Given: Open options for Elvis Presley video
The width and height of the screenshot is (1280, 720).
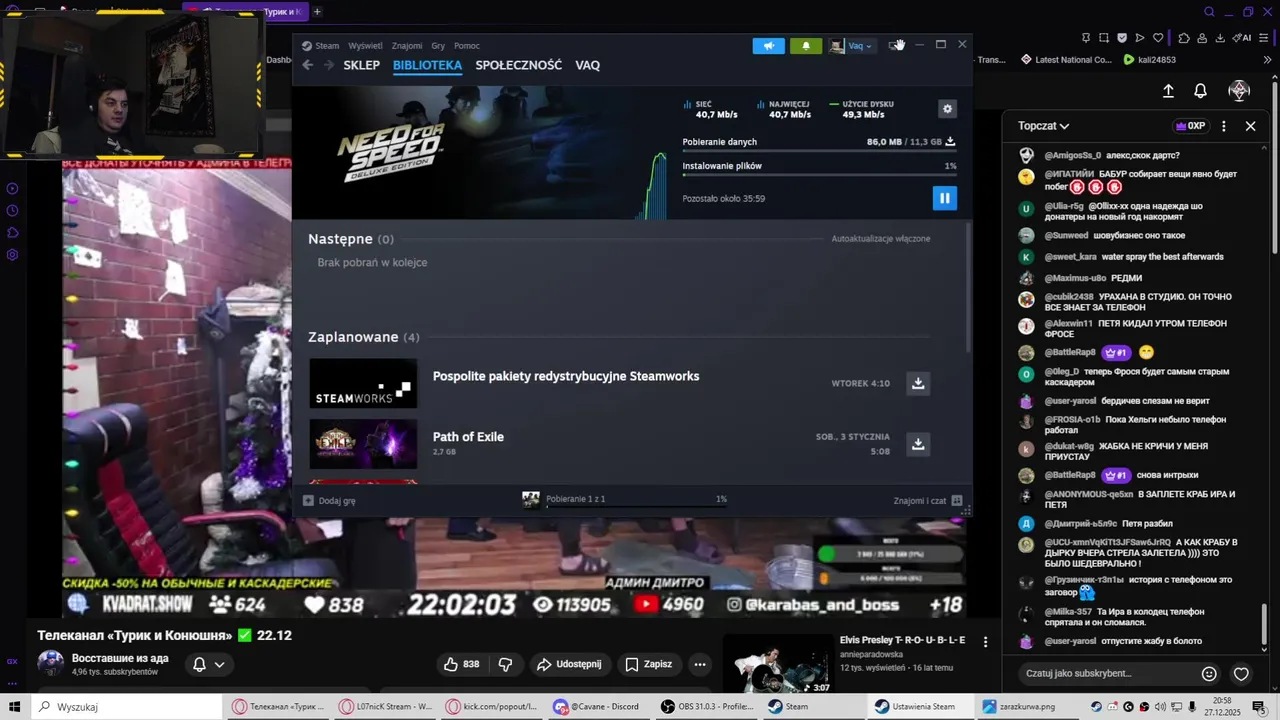Looking at the screenshot, I should (985, 642).
